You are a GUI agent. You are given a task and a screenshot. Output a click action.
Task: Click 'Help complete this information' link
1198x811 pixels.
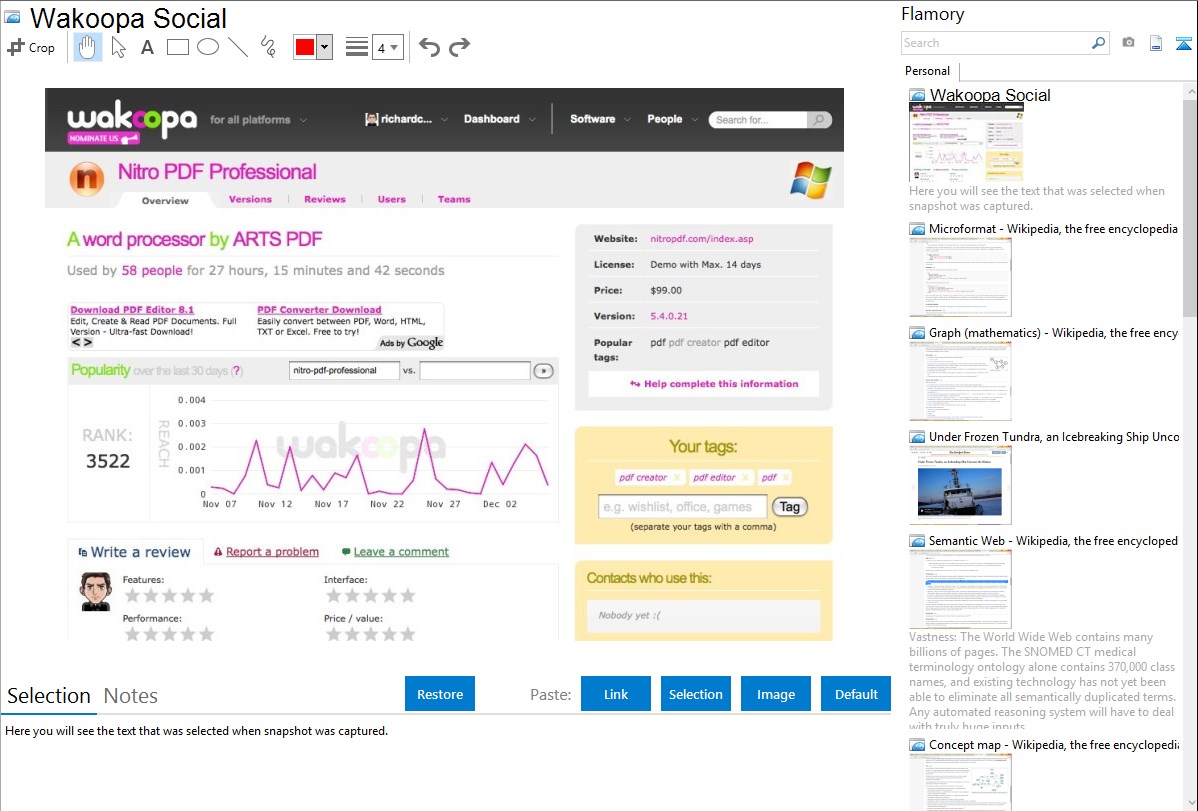pyautogui.click(x=714, y=384)
